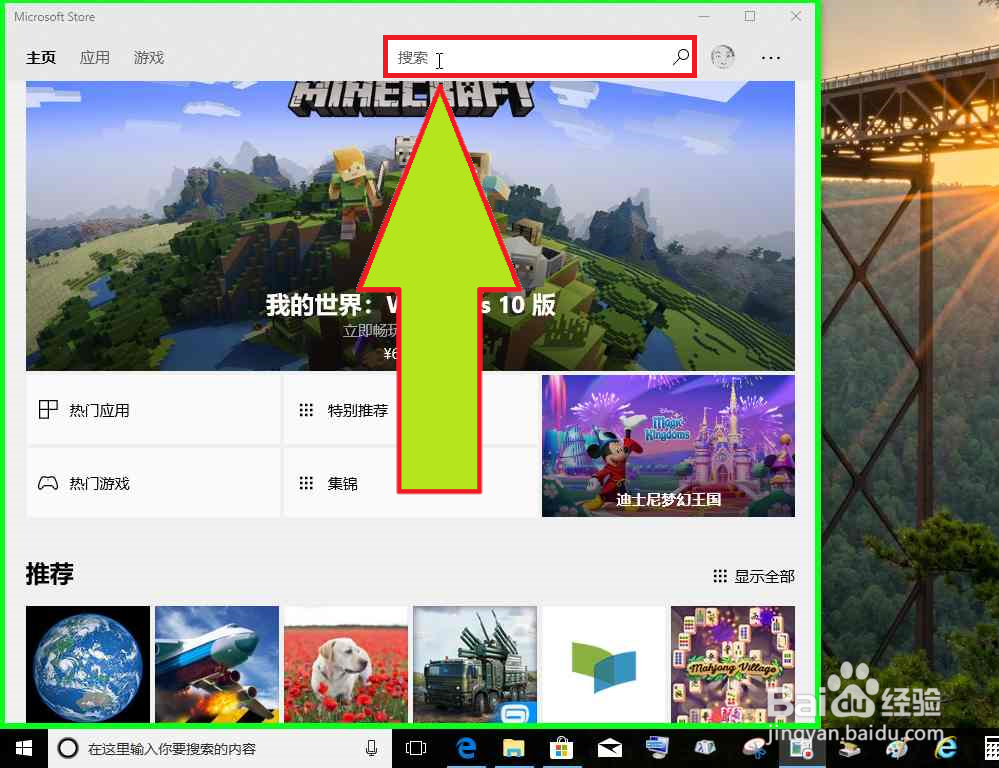Image resolution: width=999 pixels, height=768 pixels.
Task: Open the 迪士尼梦幻王国 banner
Action: point(667,445)
